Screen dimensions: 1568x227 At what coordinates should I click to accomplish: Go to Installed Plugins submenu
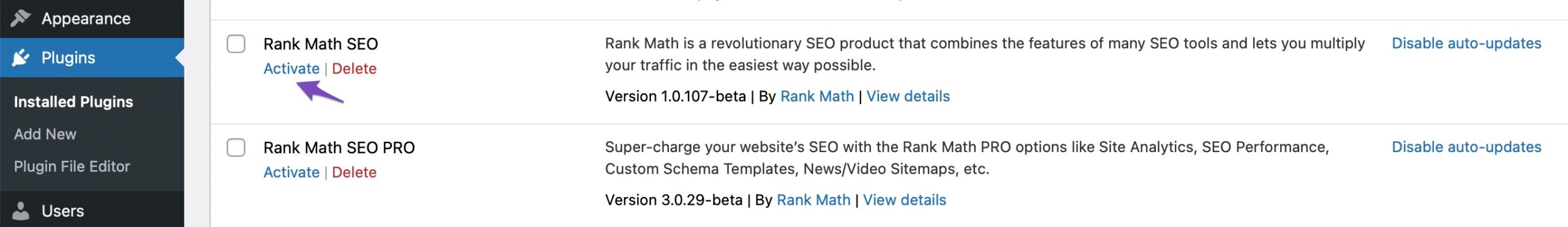pos(73,102)
